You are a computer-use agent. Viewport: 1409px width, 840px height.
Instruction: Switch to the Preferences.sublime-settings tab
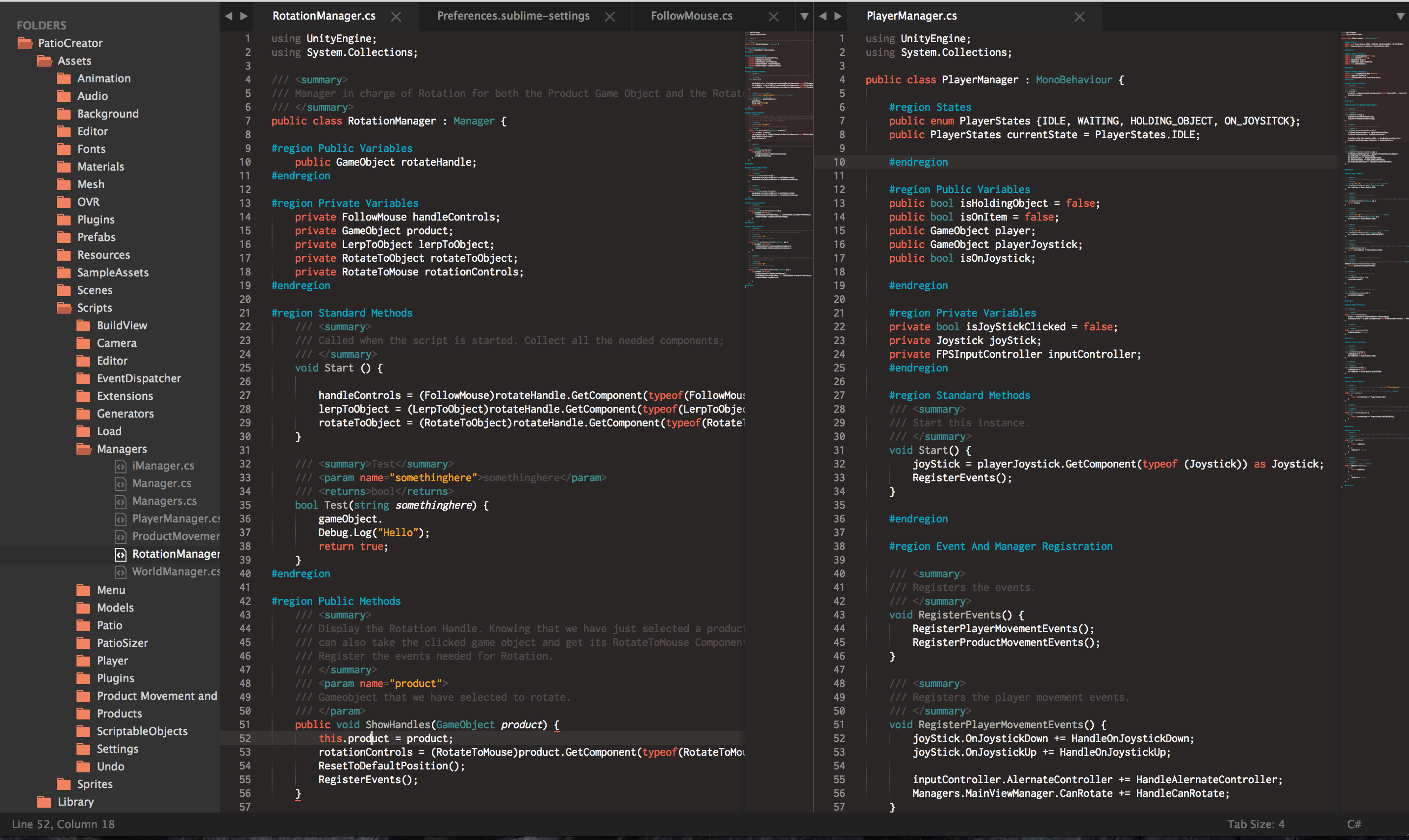pos(513,16)
